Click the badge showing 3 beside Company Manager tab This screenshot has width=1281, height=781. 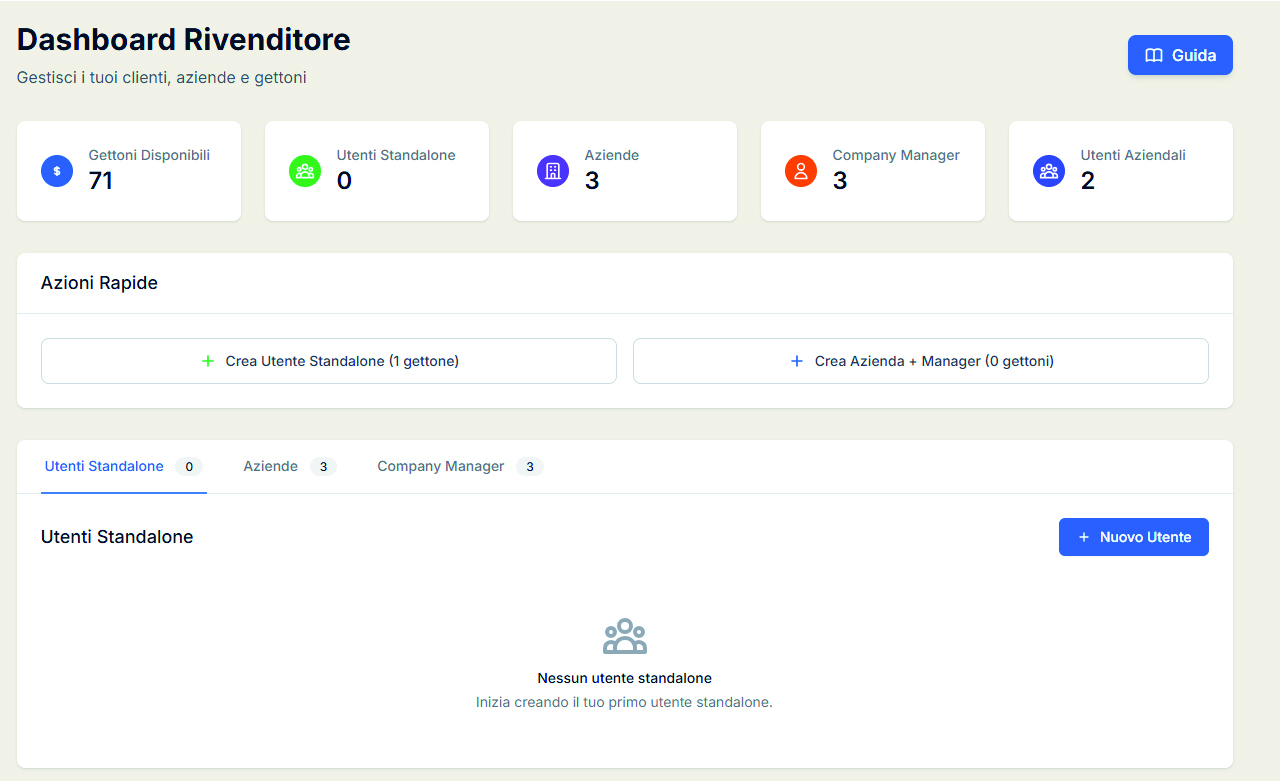[531, 466]
